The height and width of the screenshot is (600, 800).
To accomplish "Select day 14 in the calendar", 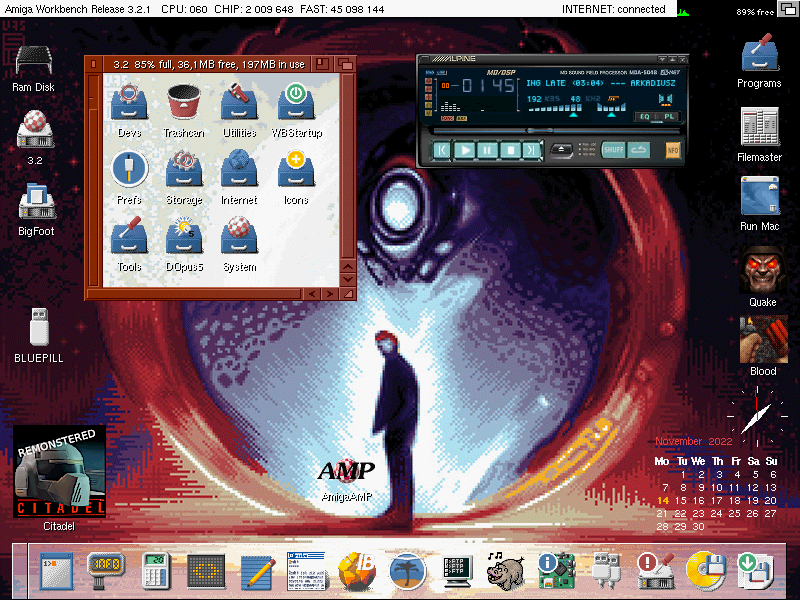I will 663,501.
